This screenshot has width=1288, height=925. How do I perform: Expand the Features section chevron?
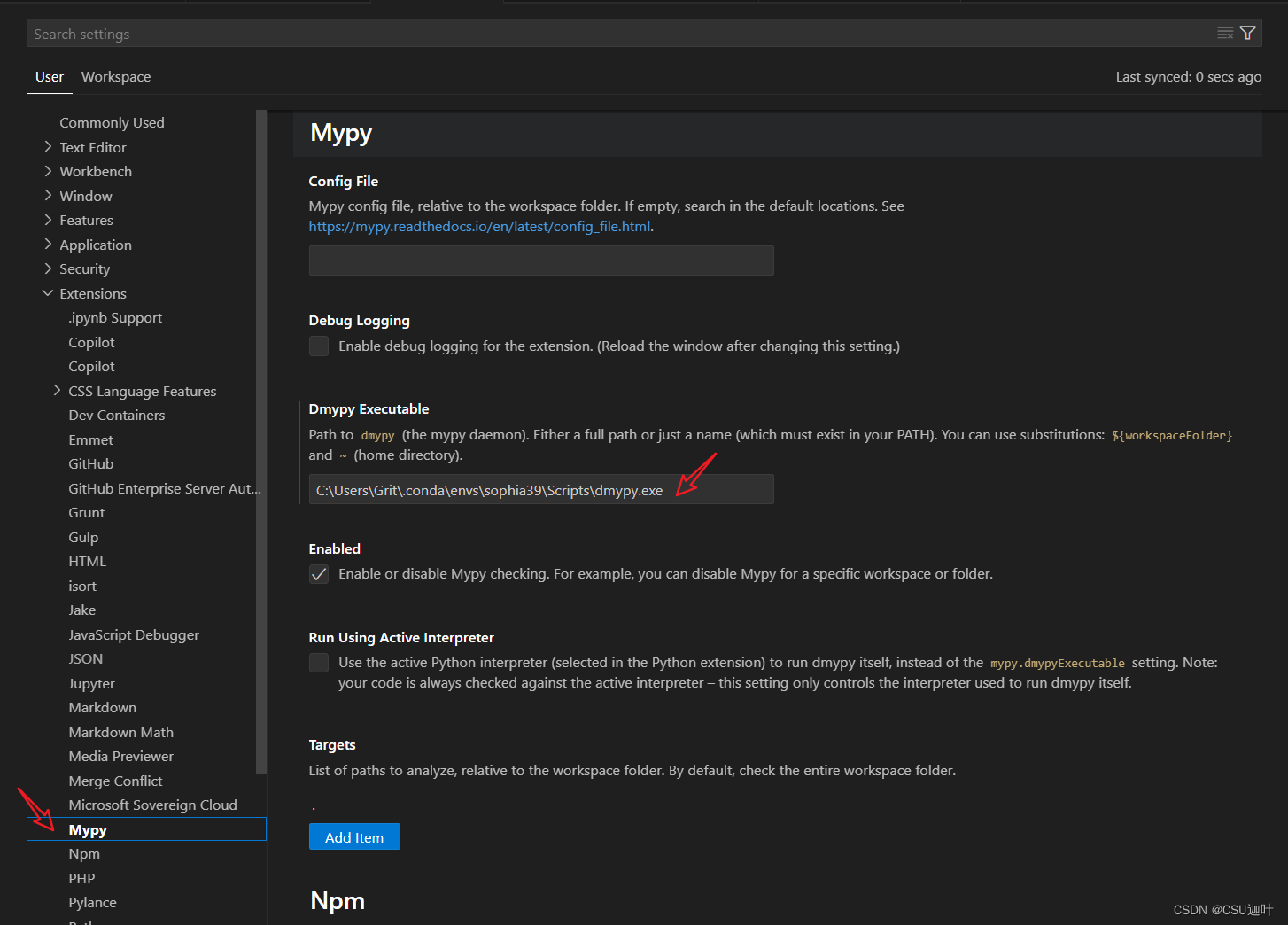pyautogui.click(x=48, y=220)
